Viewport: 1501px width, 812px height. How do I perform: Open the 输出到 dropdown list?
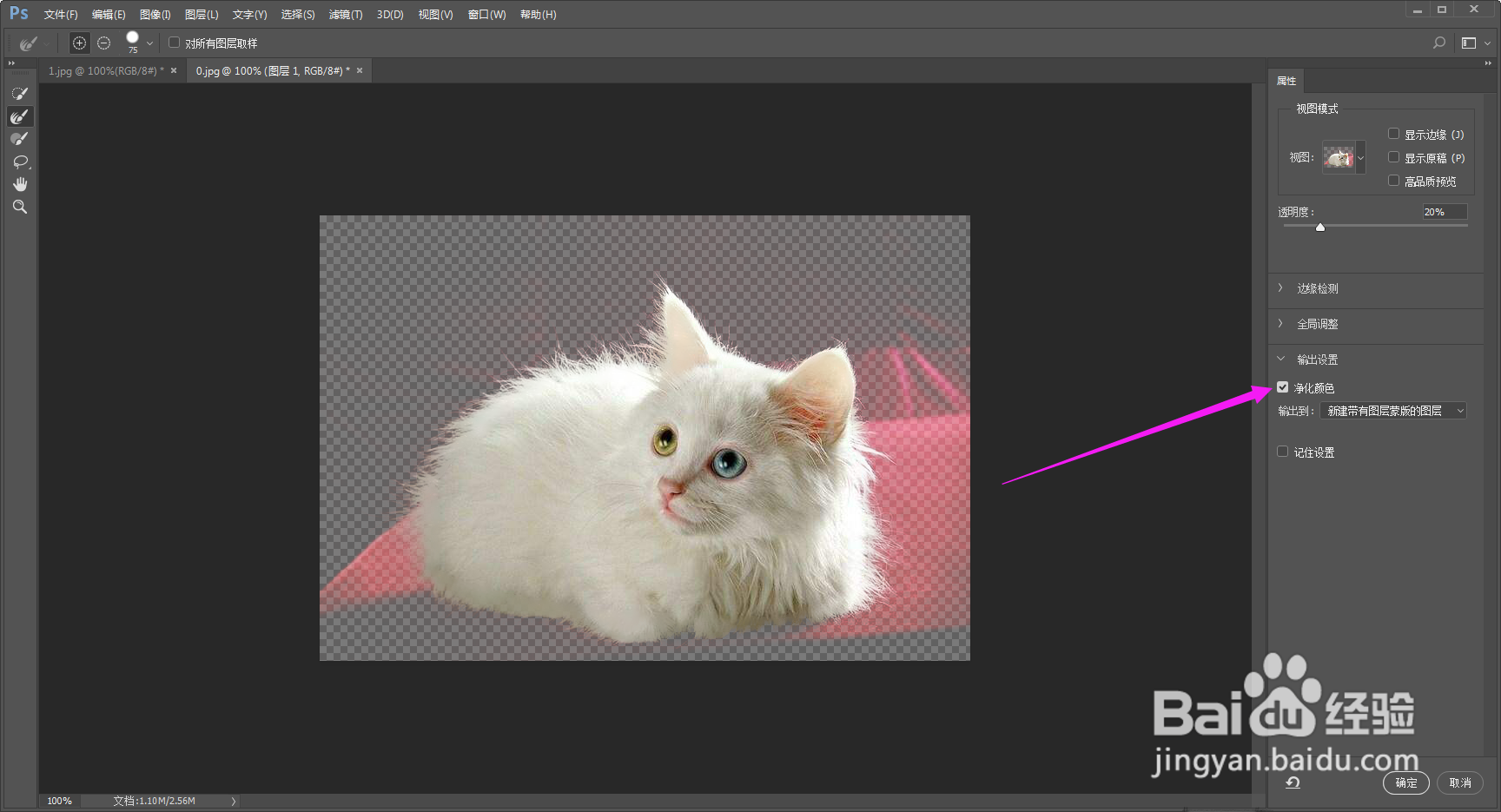click(1393, 411)
